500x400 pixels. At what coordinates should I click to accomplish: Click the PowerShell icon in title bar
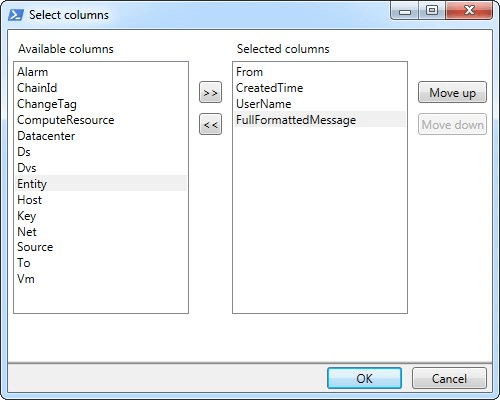click(x=16, y=15)
